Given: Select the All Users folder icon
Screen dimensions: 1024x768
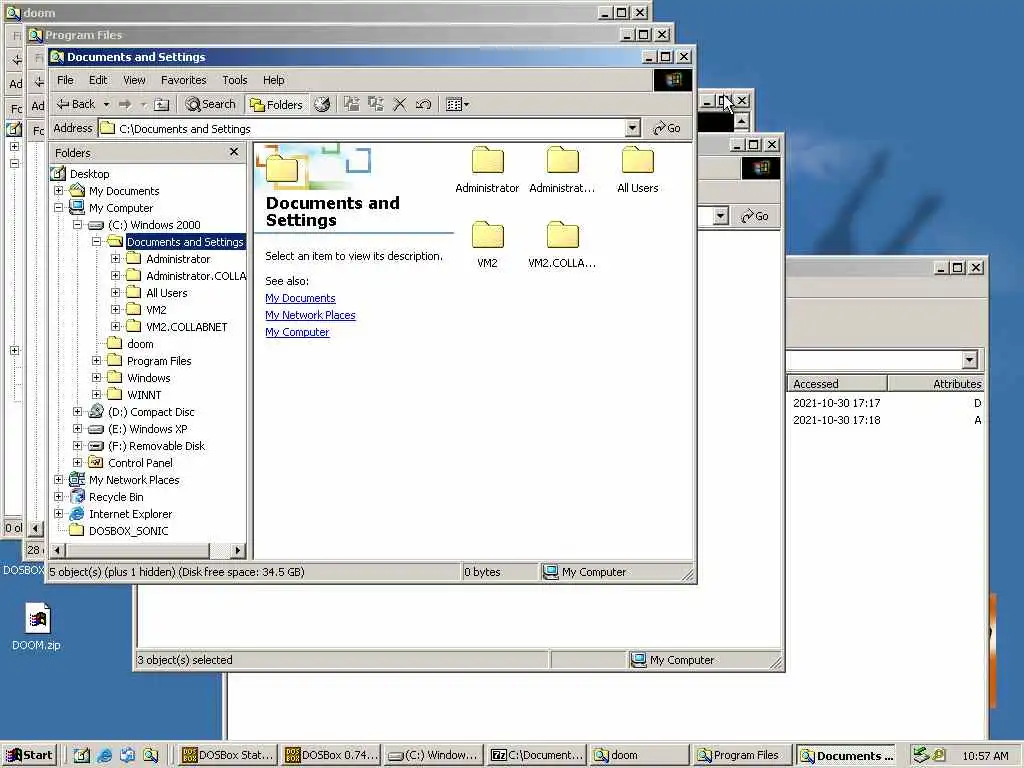Looking at the screenshot, I should 637,161.
